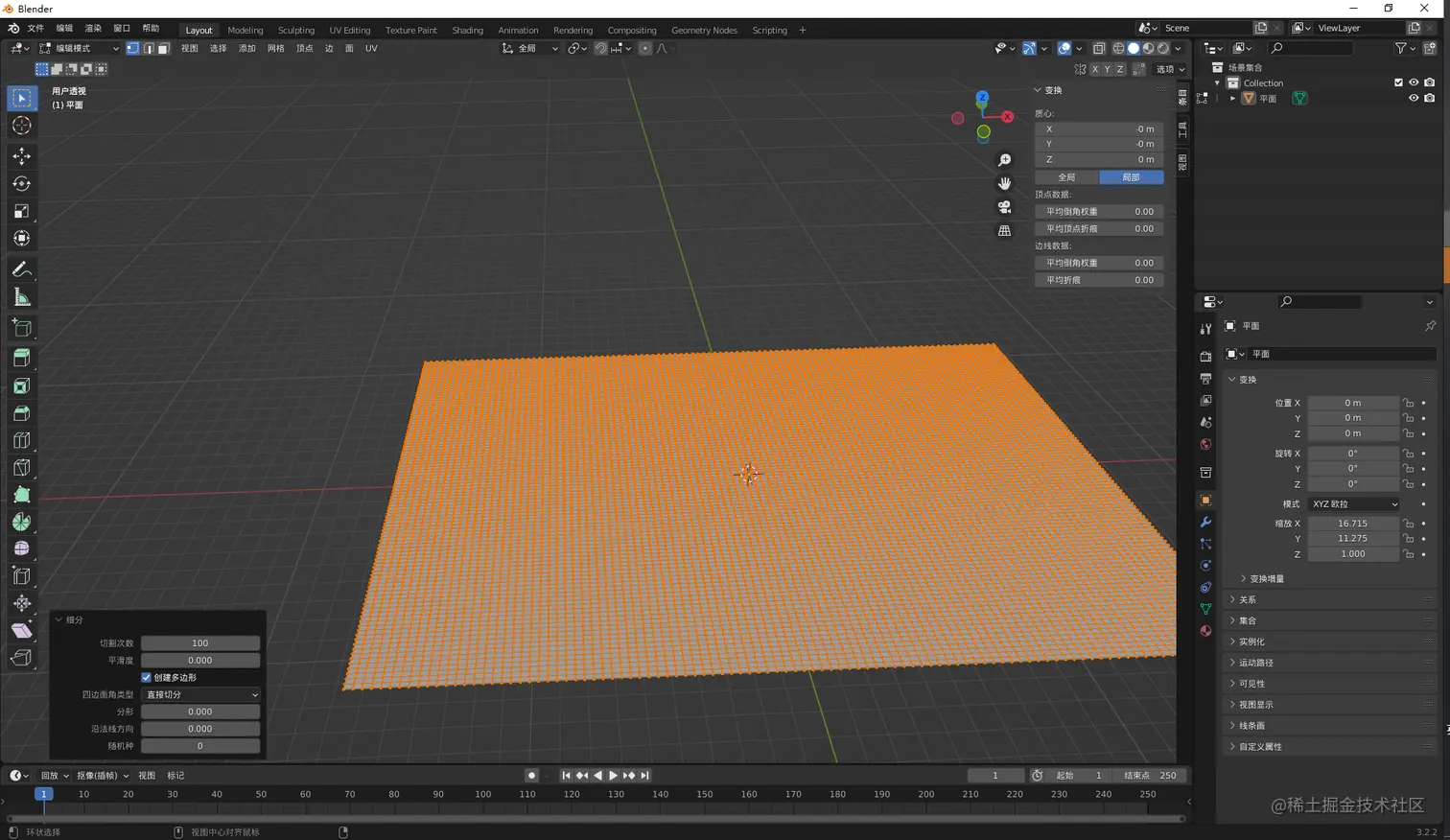Toggle X-ray display in viewport header
Image resolution: width=1450 pixels, height=840 pixels.
pyautogui.click(x=1099, y=48)
